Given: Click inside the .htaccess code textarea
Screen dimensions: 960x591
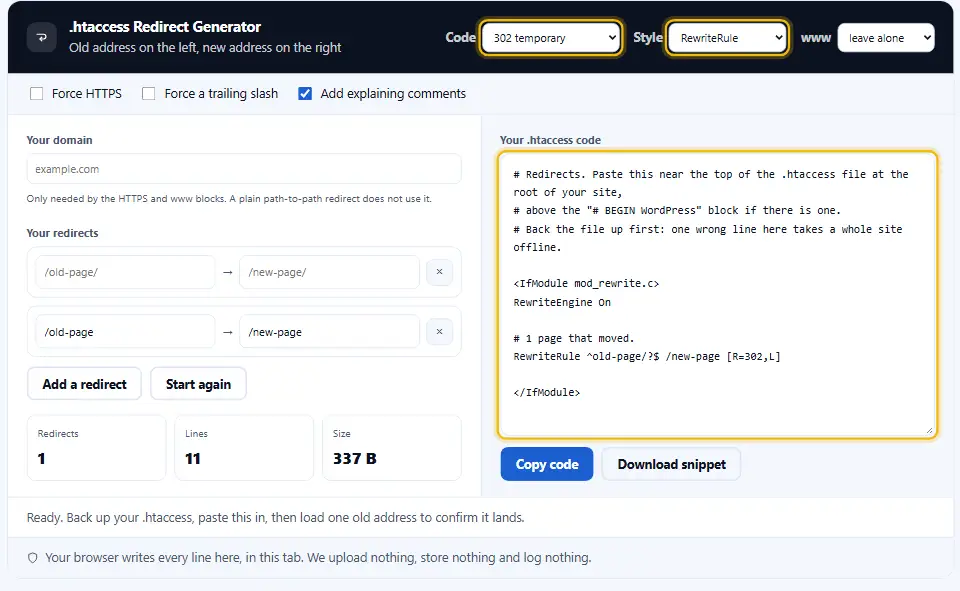Looking at the screenshot, I should point(718,295).
